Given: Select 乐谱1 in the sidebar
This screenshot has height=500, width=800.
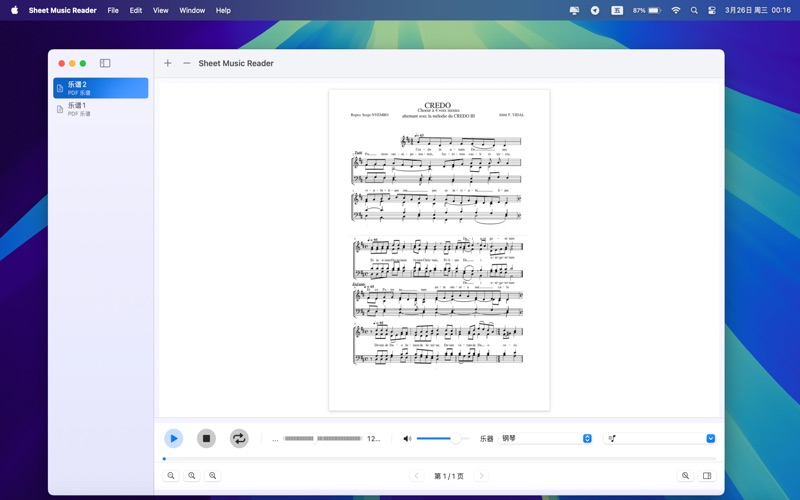Looking at the screenshot, I should tap(100, 109).
